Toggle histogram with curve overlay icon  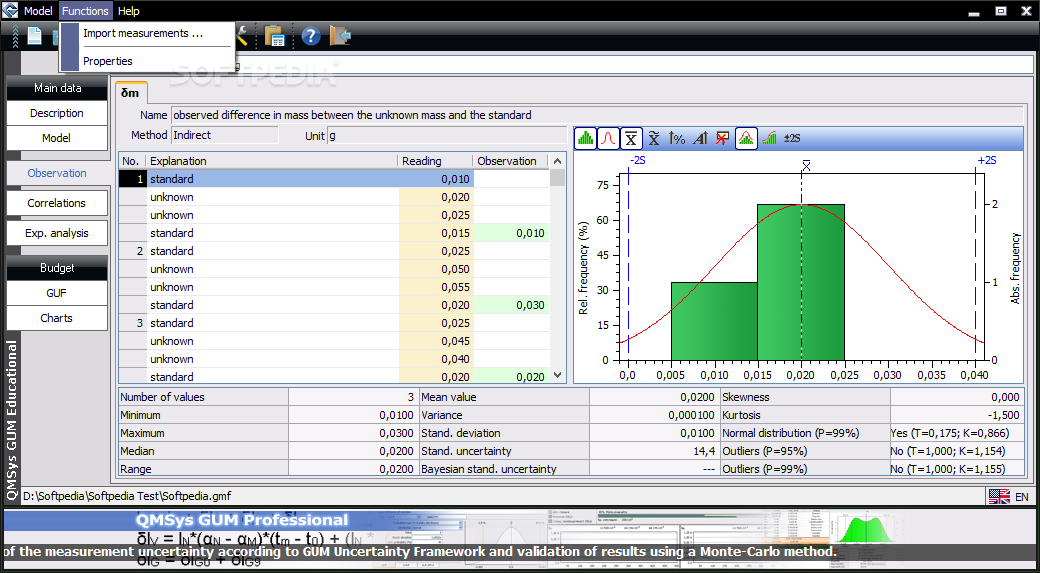[x=746, y=139]
